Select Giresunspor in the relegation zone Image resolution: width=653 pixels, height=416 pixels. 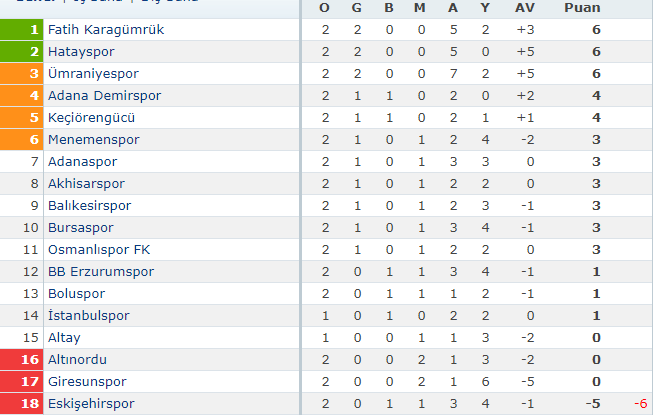coord(87,381)
